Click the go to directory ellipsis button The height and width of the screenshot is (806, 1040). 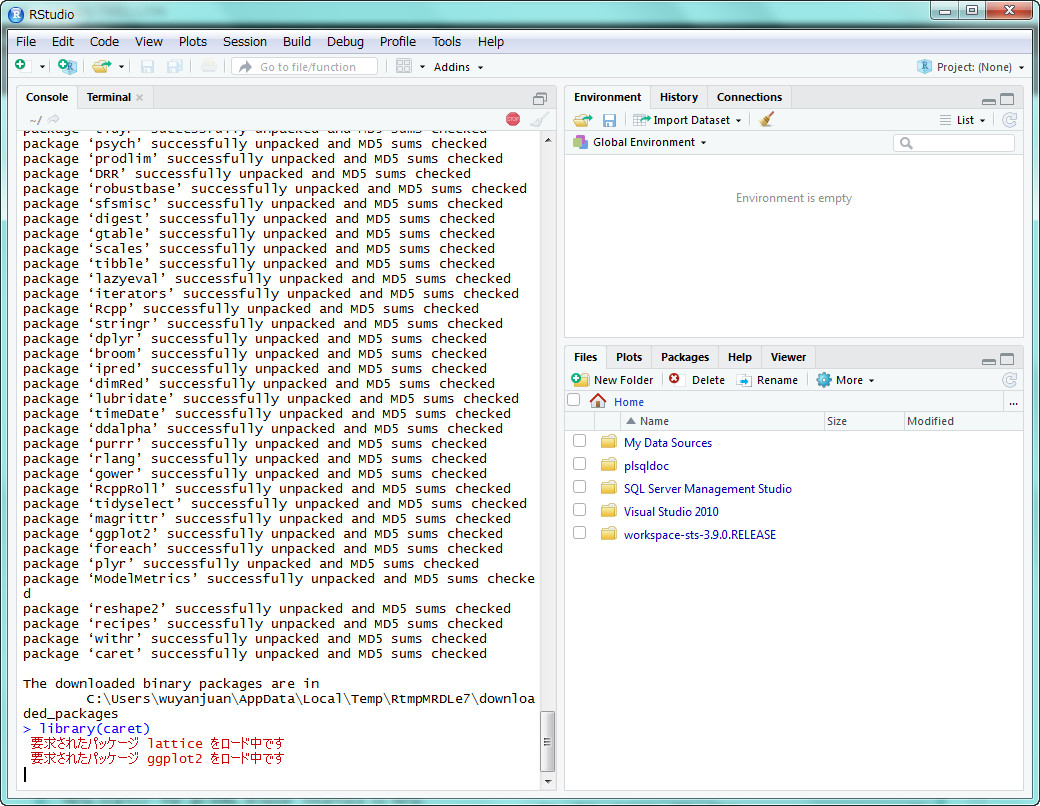(1013, 403)
